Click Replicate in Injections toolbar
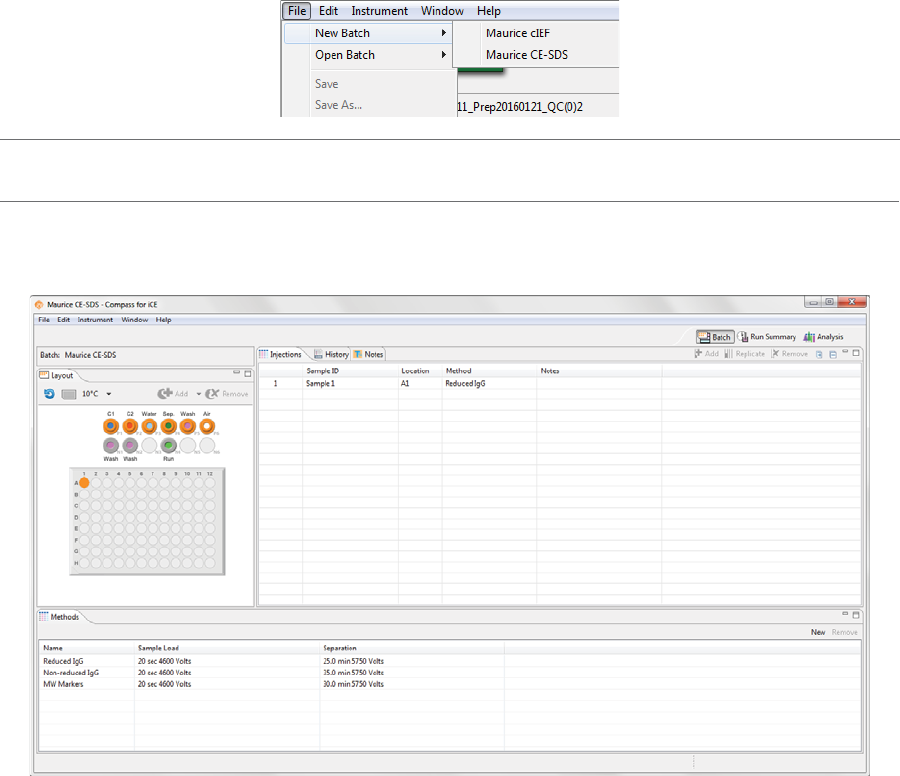 point(744,354)
